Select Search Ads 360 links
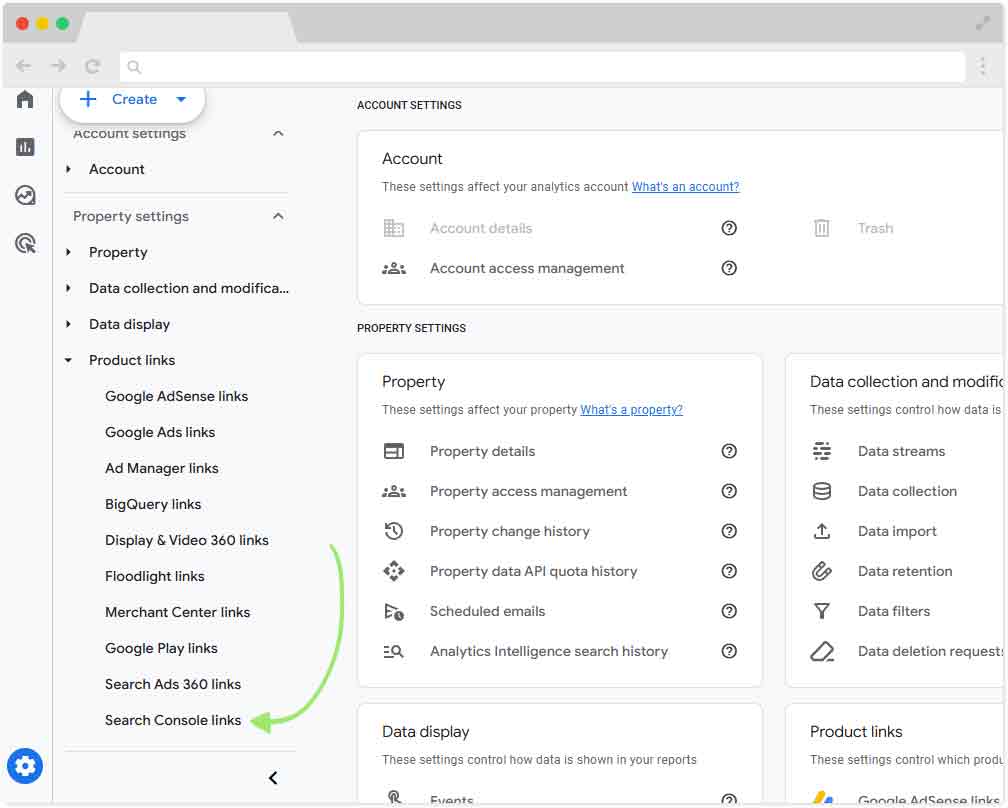 pyautogui.click(x=173, y=684)
